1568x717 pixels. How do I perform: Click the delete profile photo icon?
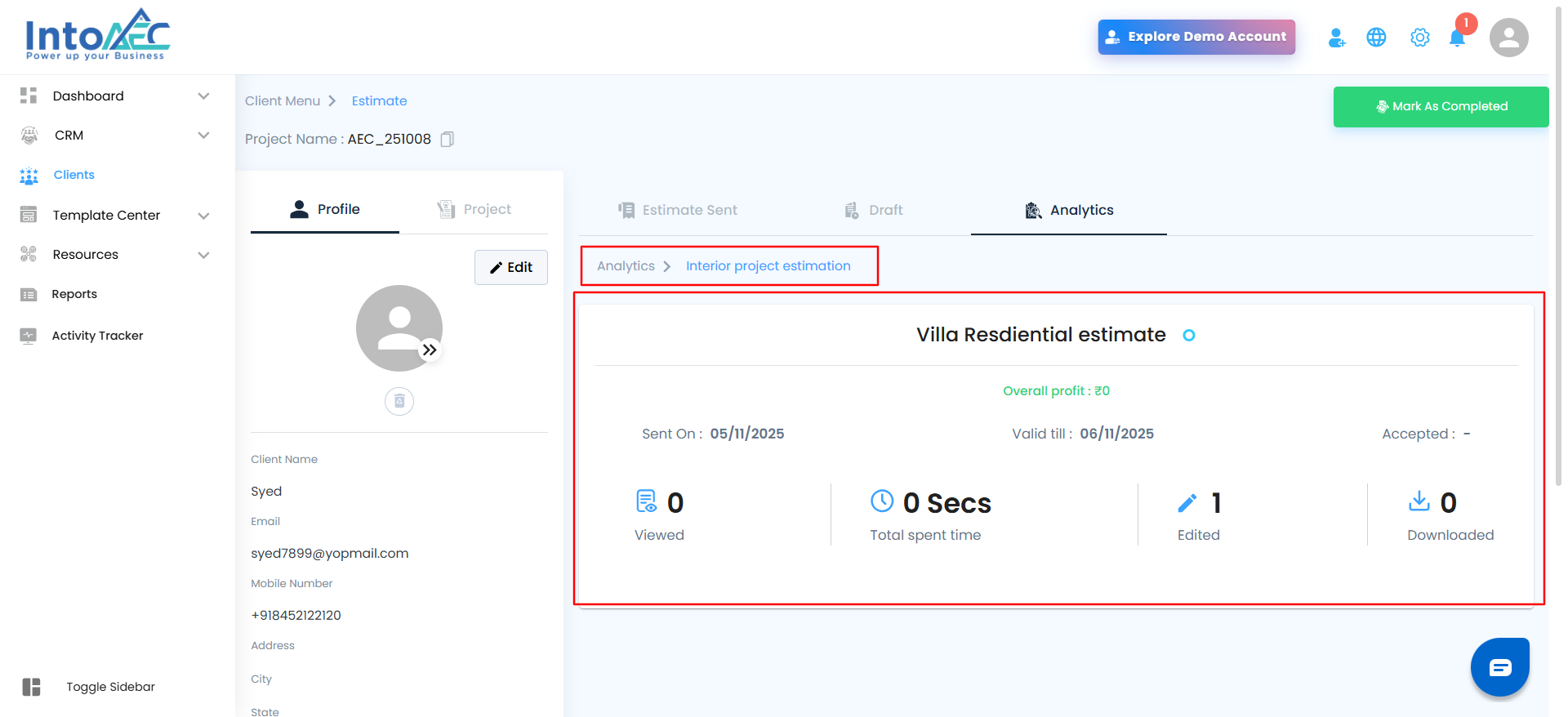click(x=399, y=401)
